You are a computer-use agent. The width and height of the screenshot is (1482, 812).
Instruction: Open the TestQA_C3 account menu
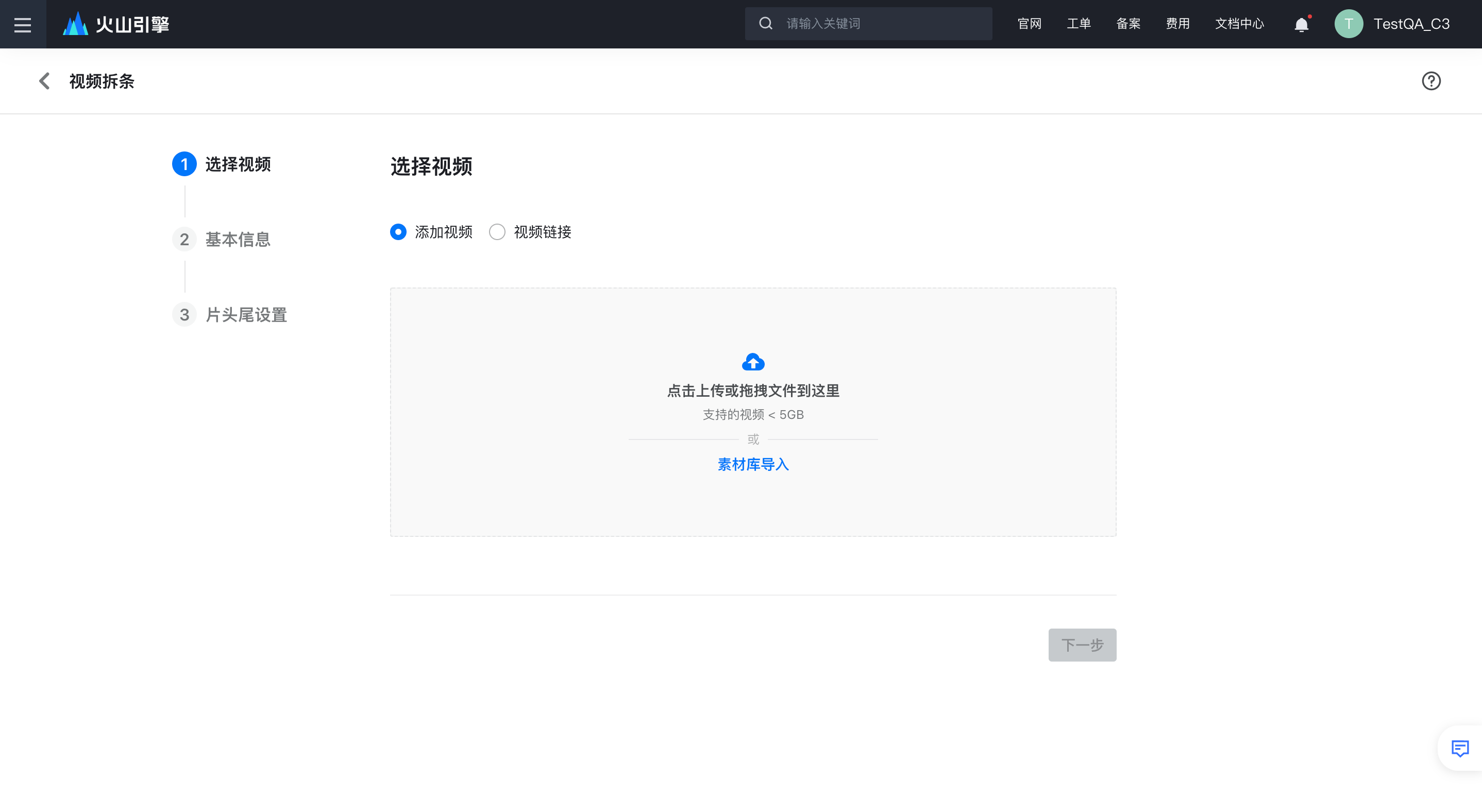coord(1411,24)
